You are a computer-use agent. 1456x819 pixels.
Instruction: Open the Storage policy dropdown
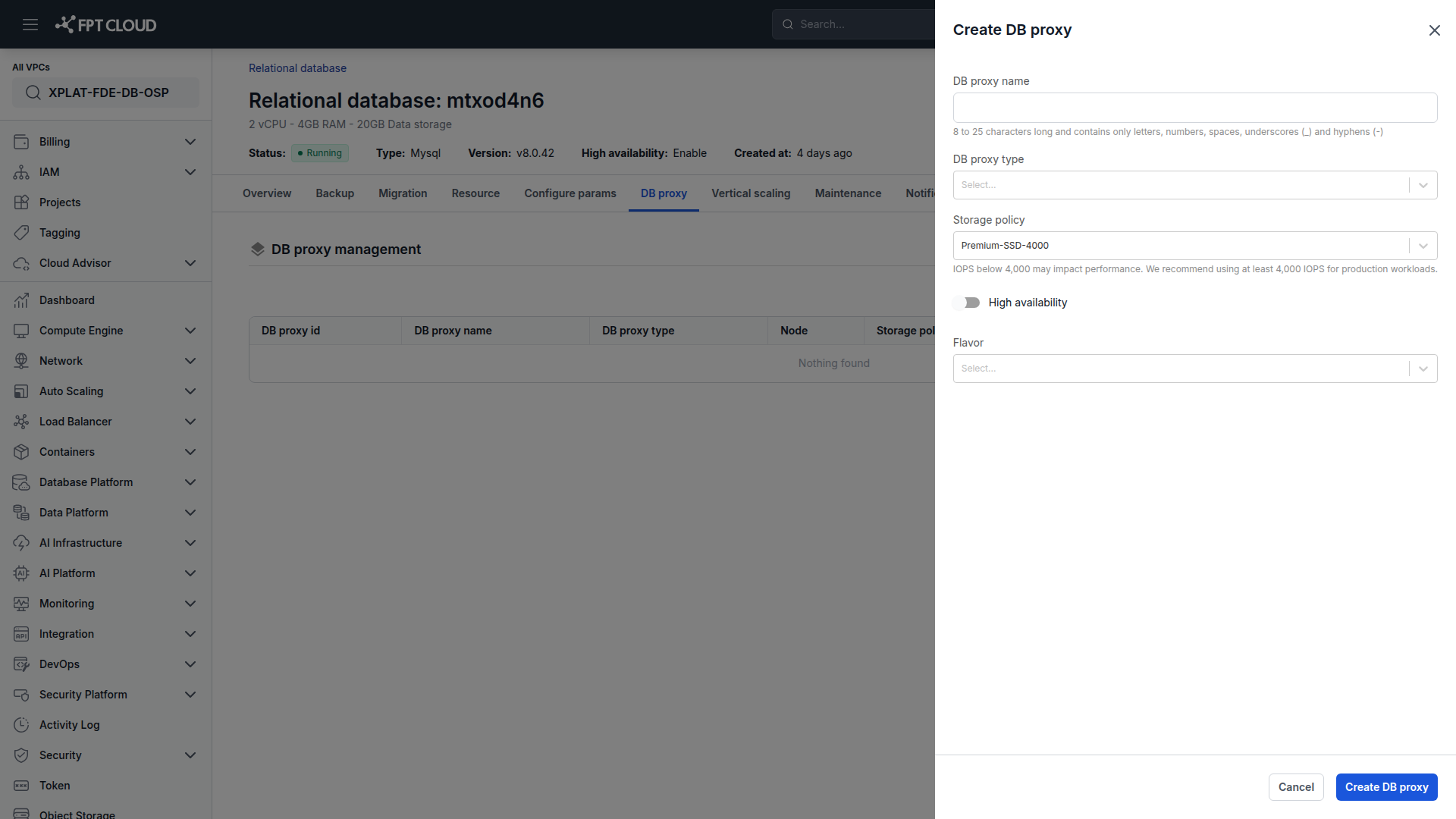pyautogui.click(x=1195, y=246)
